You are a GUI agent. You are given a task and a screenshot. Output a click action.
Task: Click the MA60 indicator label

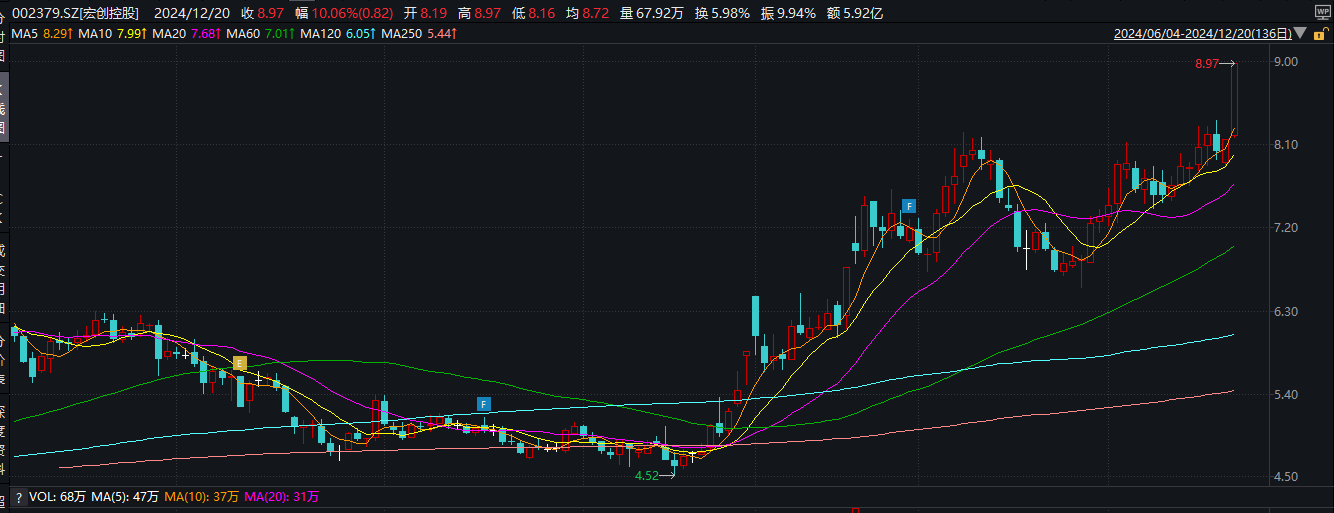242,34
